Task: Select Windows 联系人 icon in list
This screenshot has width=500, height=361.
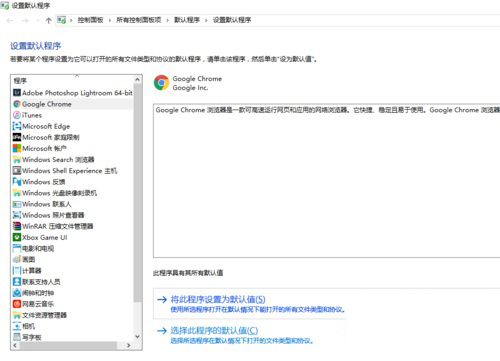Action: click(17, 204)
